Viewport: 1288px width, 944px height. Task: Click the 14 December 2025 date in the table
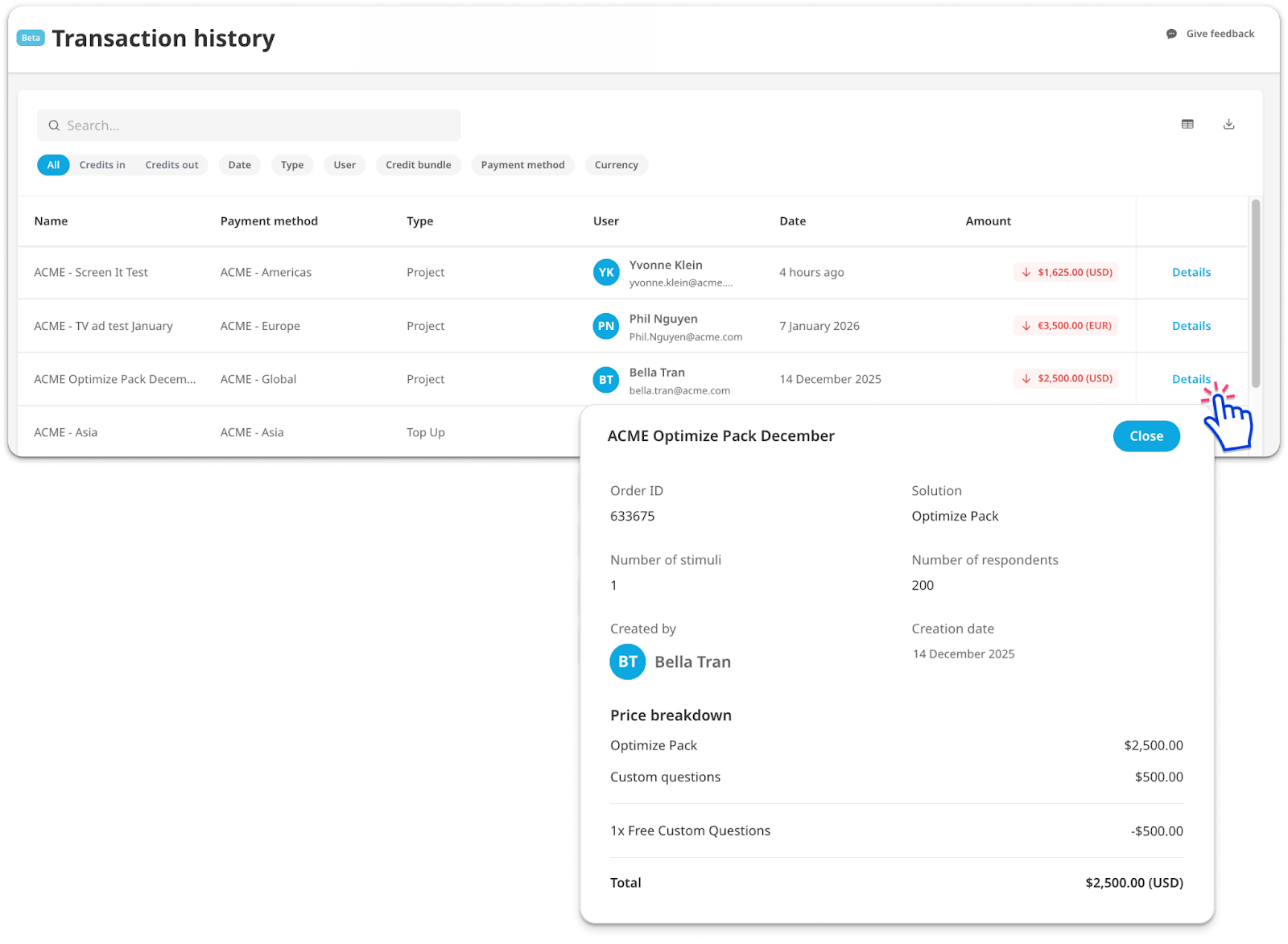coord(830,379)
